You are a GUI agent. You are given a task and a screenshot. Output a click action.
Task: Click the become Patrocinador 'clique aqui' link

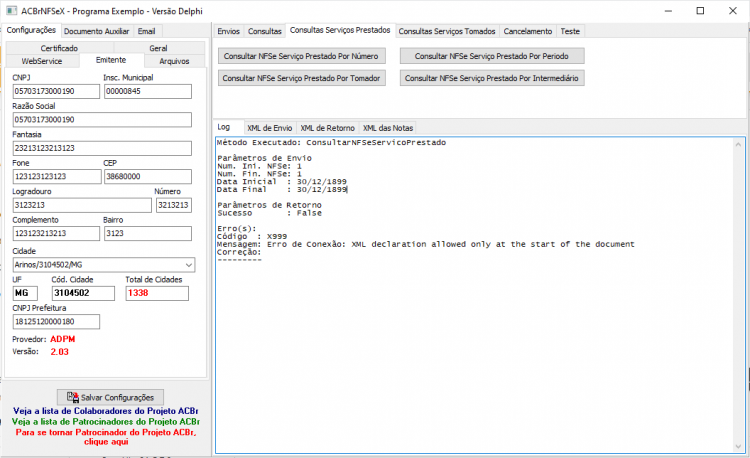[x=106, y=437]
